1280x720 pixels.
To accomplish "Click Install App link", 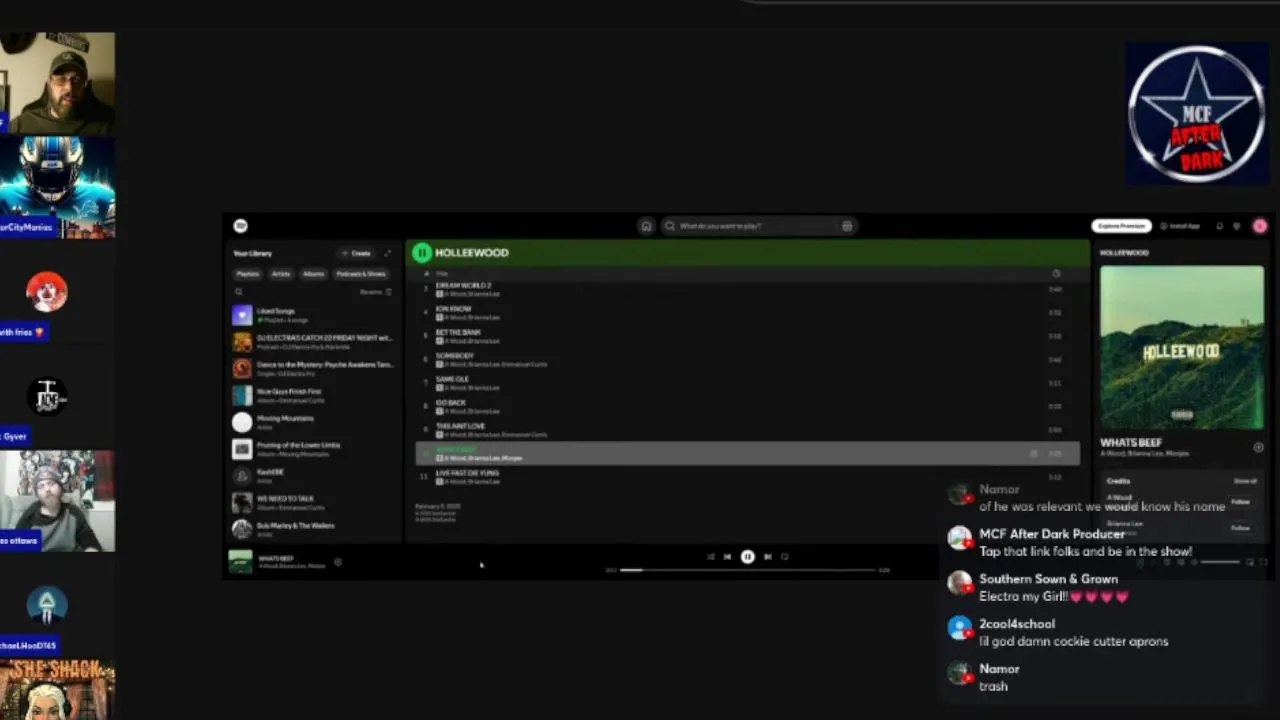I will tap(1180, 226).
